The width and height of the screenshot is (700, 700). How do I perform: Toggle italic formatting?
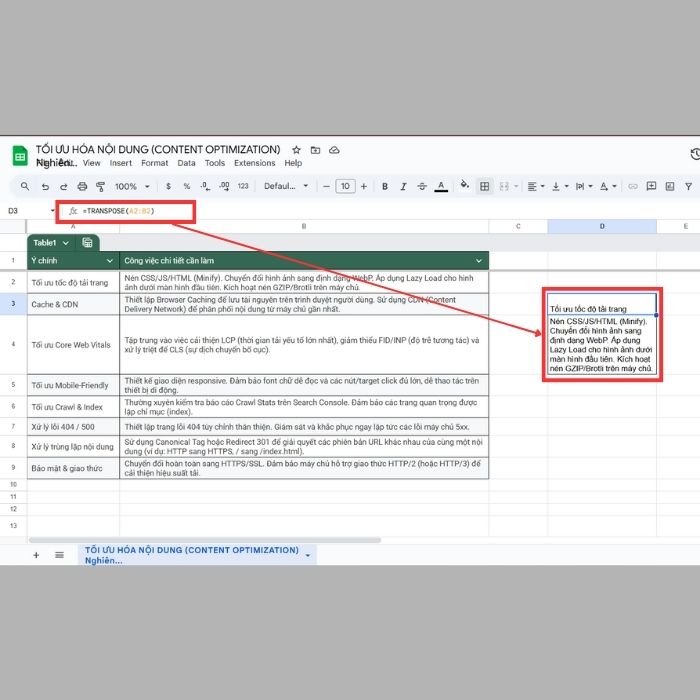(403, 187)
